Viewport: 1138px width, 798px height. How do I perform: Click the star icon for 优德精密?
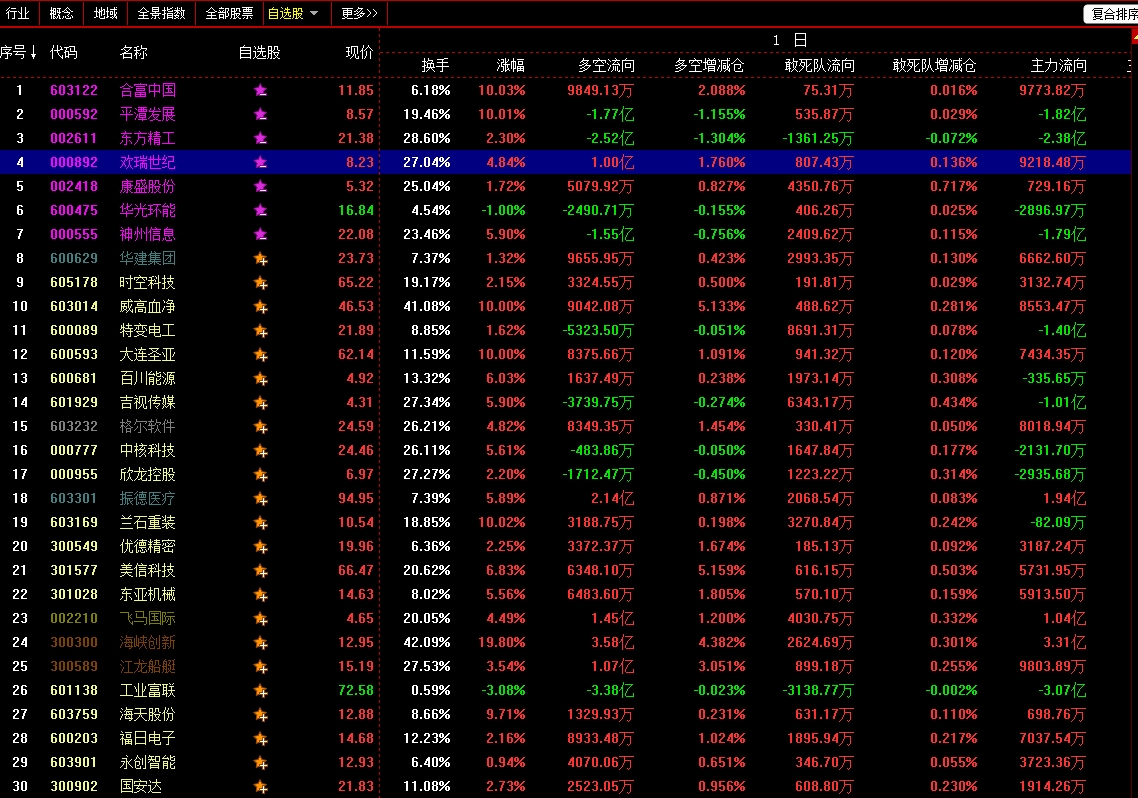[x=260, y=546]
